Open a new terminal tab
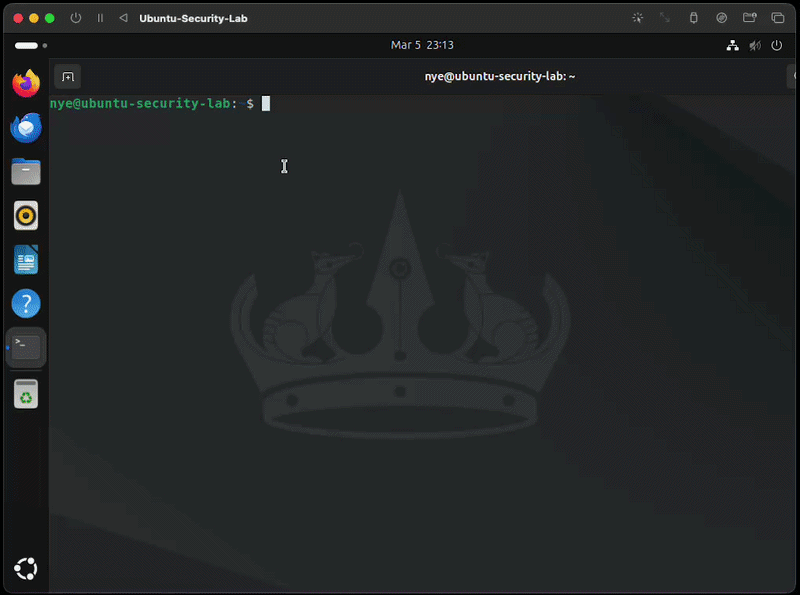 [68, 77]
